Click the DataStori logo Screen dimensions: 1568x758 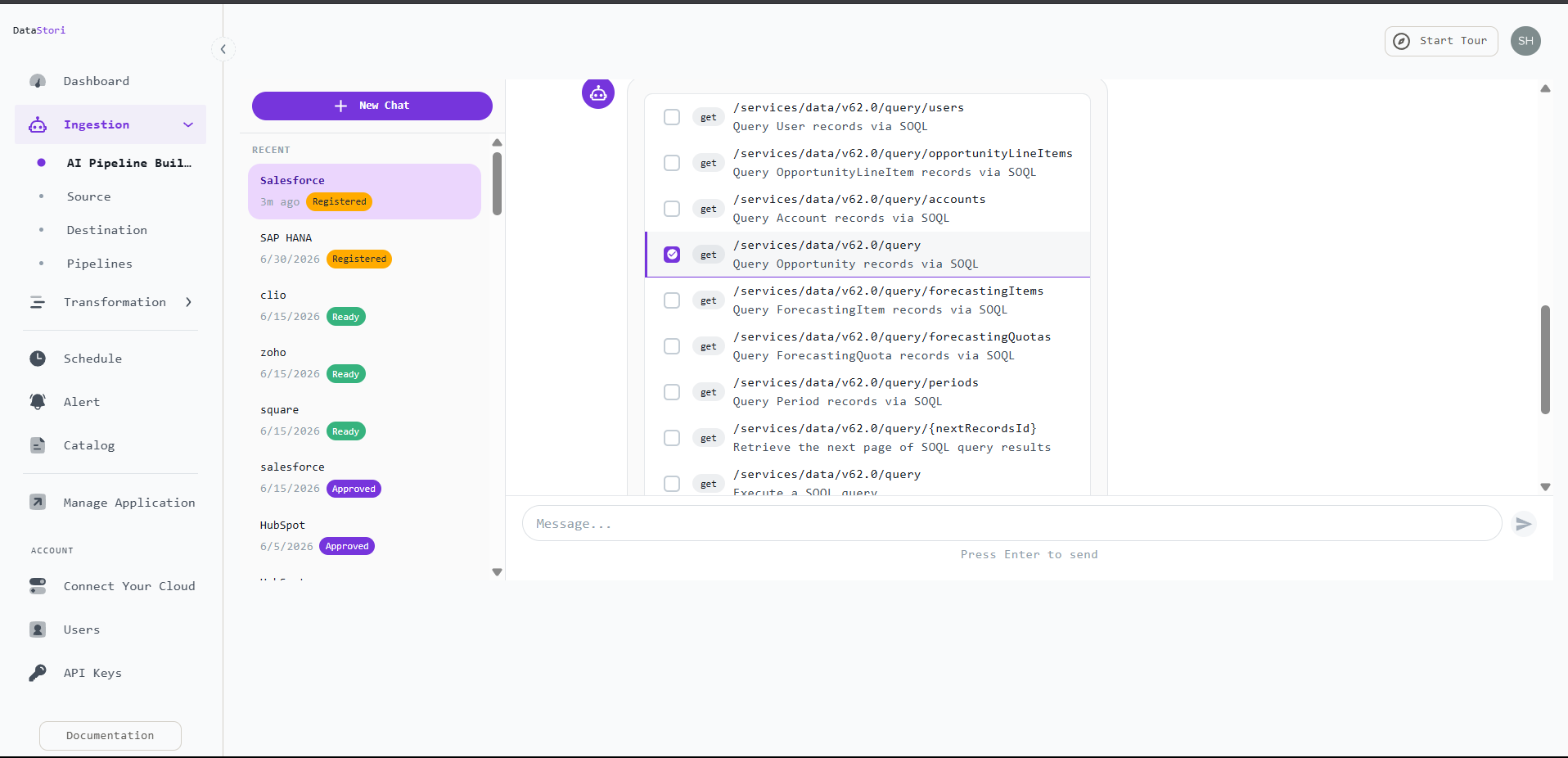pos(39,30)
